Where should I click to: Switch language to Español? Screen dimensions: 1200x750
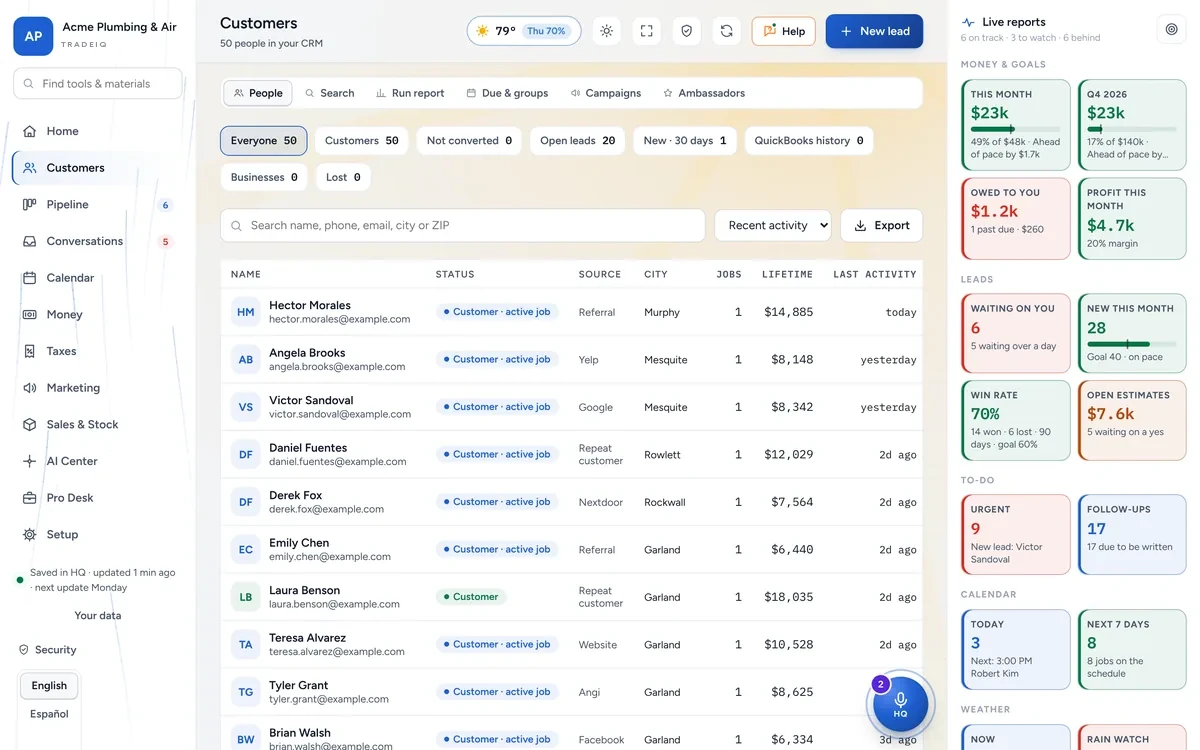click(x=49, y=714)
